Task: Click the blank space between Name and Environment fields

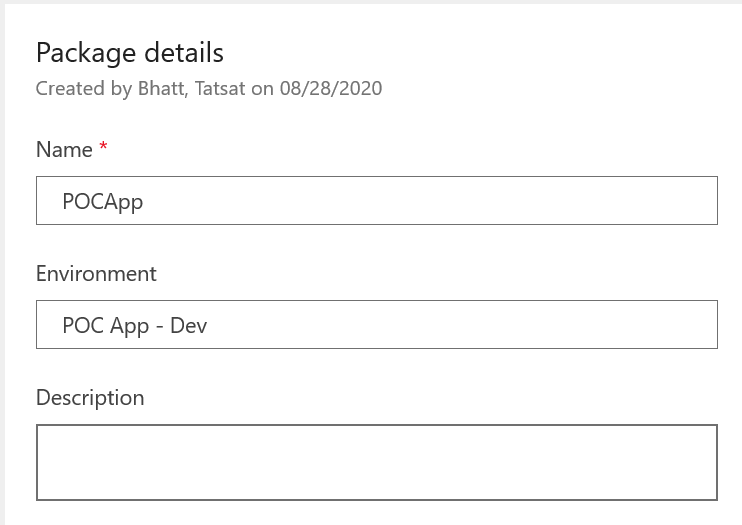Action: pyautogui.click(x=377, y=244)
